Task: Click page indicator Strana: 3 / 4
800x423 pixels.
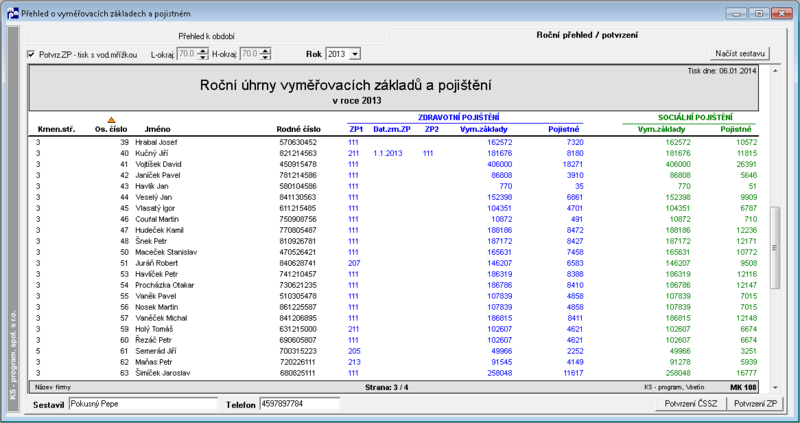Action: (x=386, y=387)
